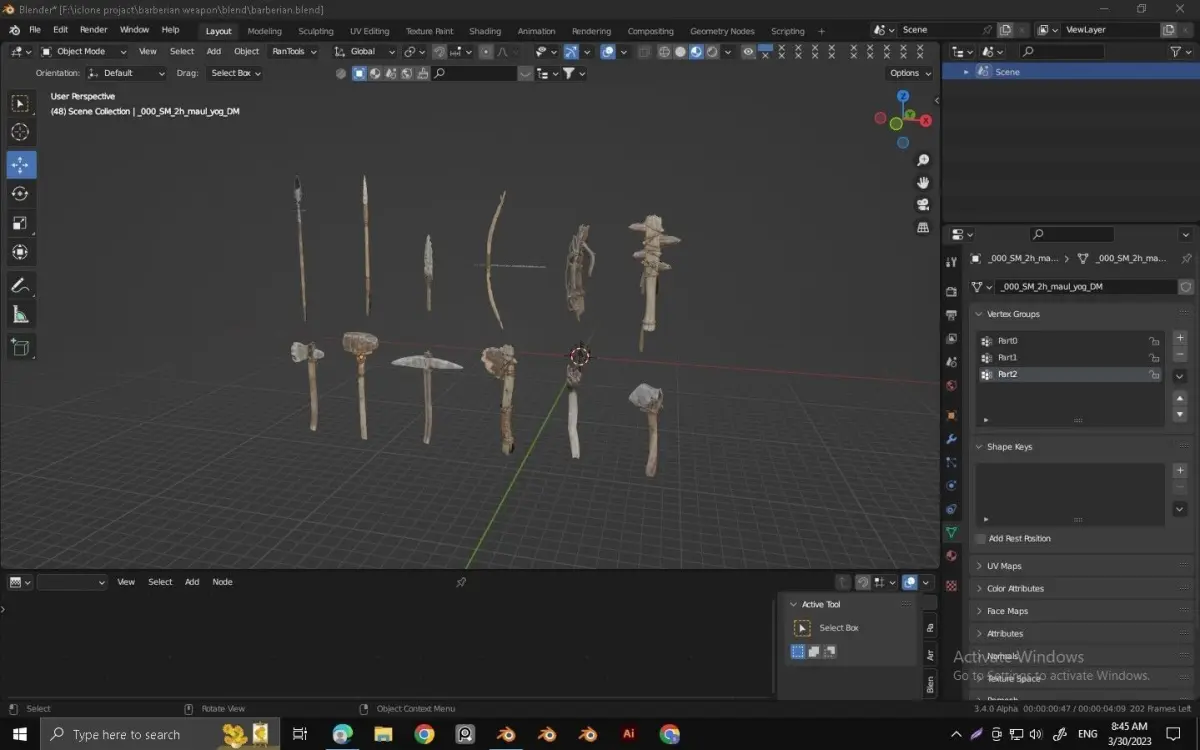Toggle snapping magnet in header
This screenshot has height=750, width=1200.
(440, 52)
